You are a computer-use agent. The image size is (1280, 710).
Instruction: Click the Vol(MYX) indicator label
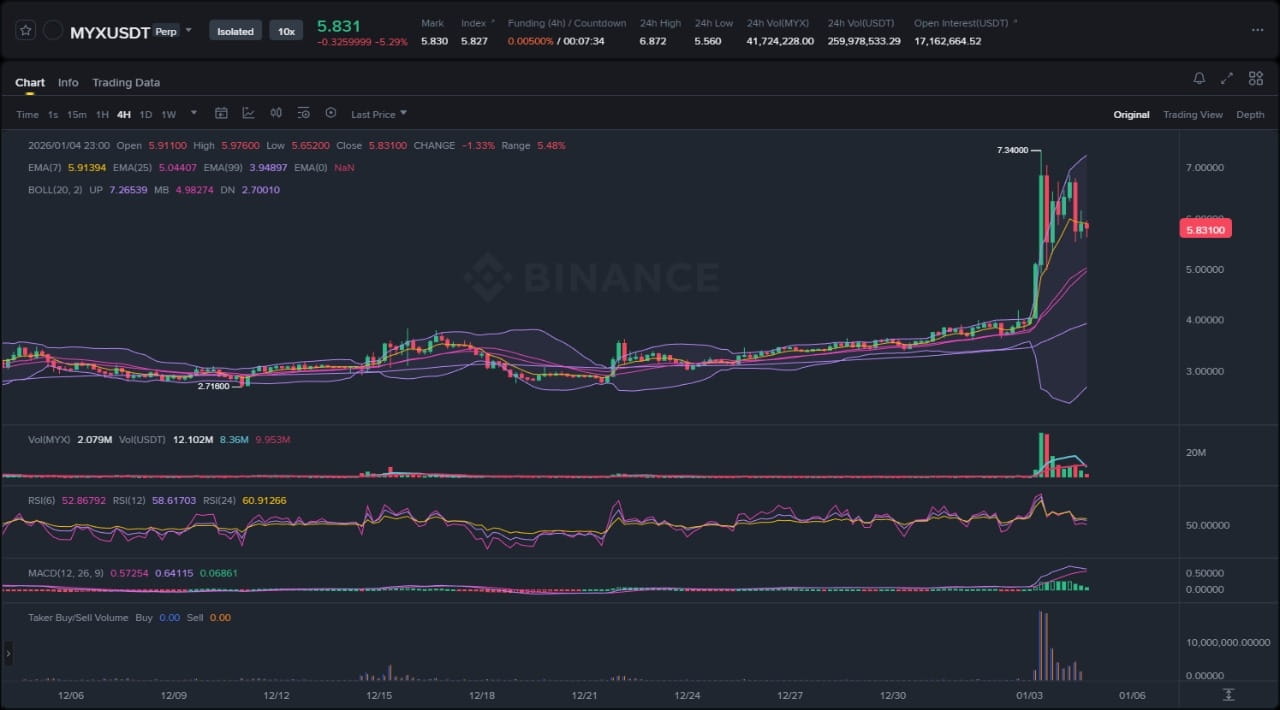point(47,440)
